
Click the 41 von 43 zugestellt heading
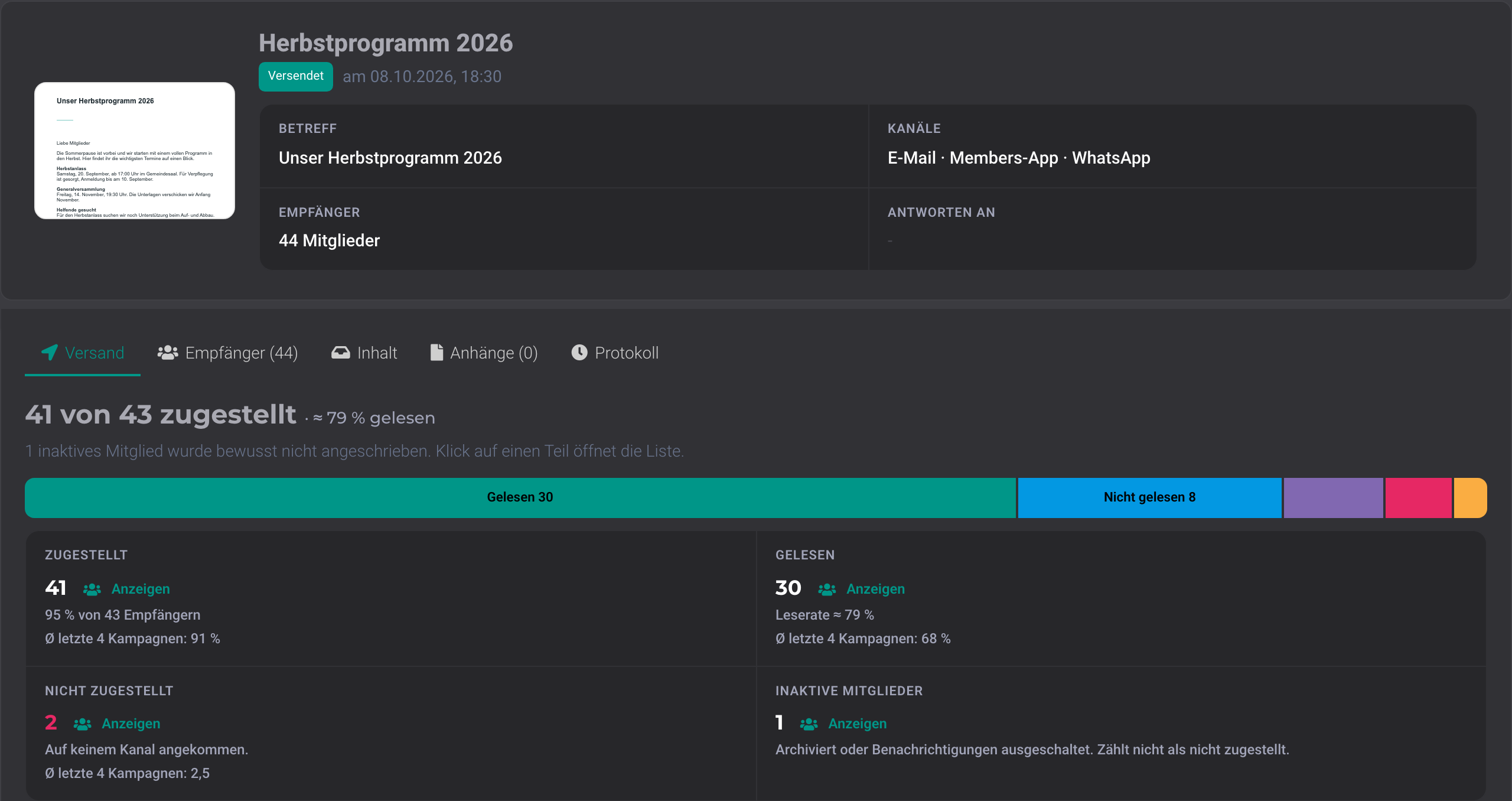tap(161, 415)
